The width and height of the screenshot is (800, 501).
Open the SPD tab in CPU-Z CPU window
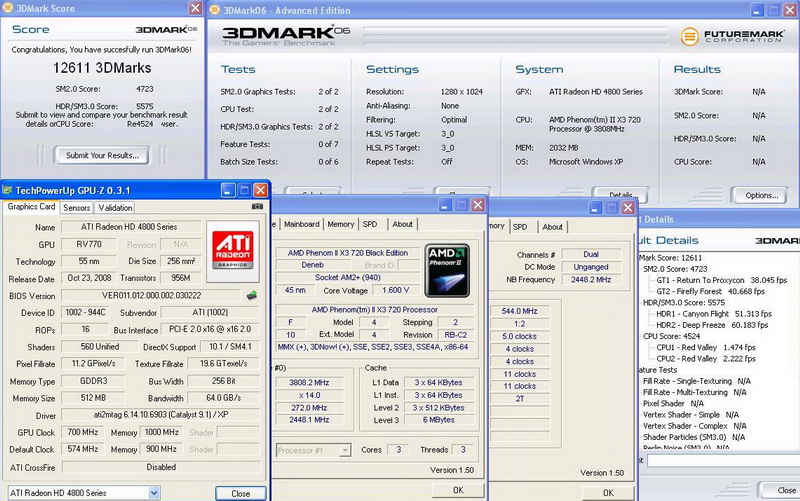pos(370,224)
